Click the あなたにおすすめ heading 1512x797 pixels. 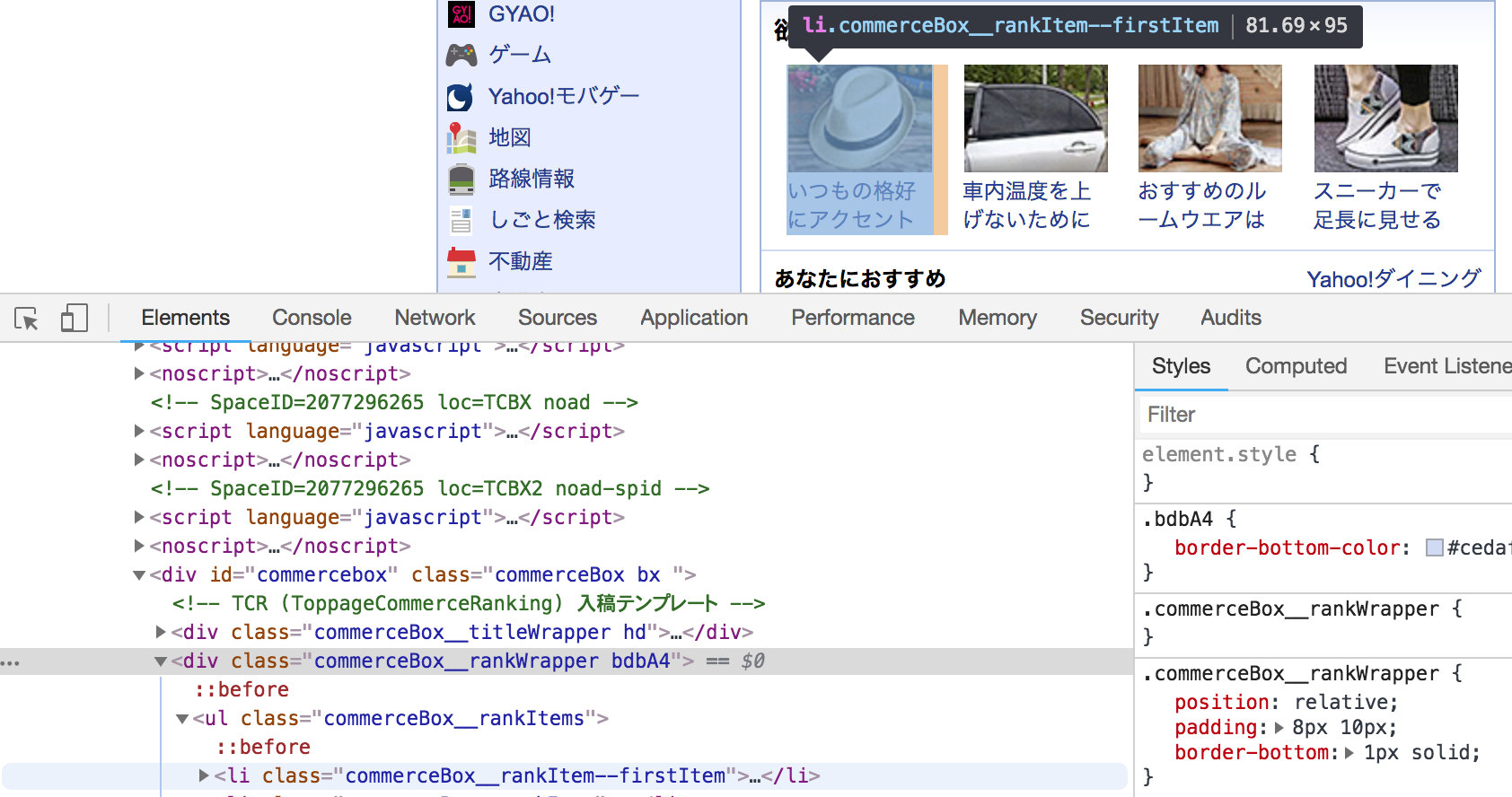(x=860, y=279)
